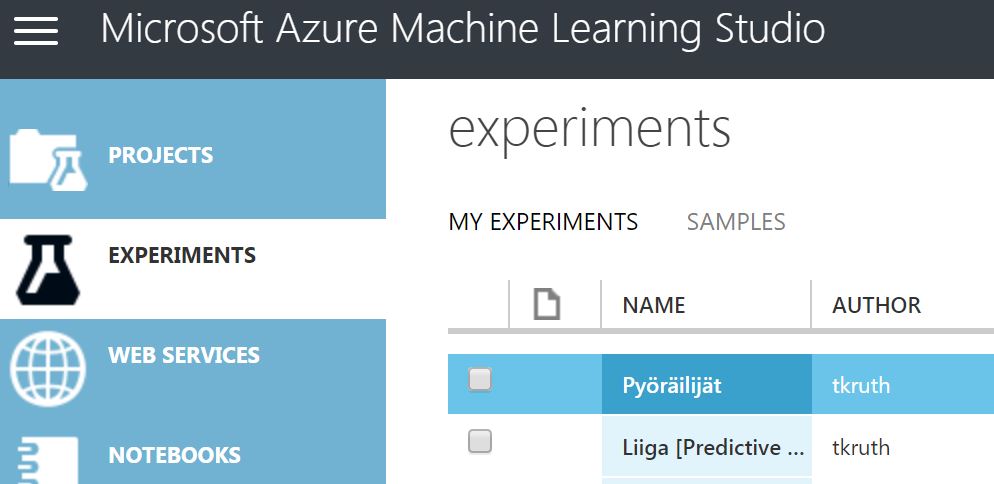Click author tkruth in the Pyöräilijät row

click(x=861, y=385)
